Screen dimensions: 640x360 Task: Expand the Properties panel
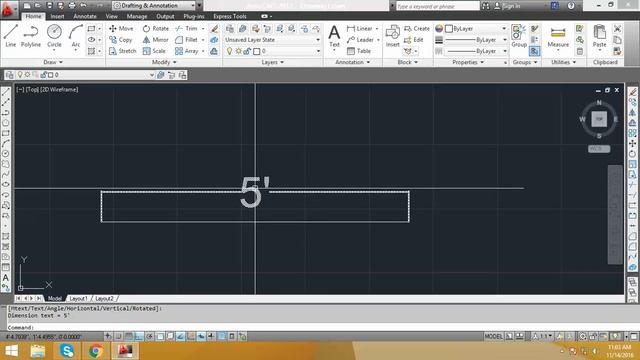coord(468,62)
